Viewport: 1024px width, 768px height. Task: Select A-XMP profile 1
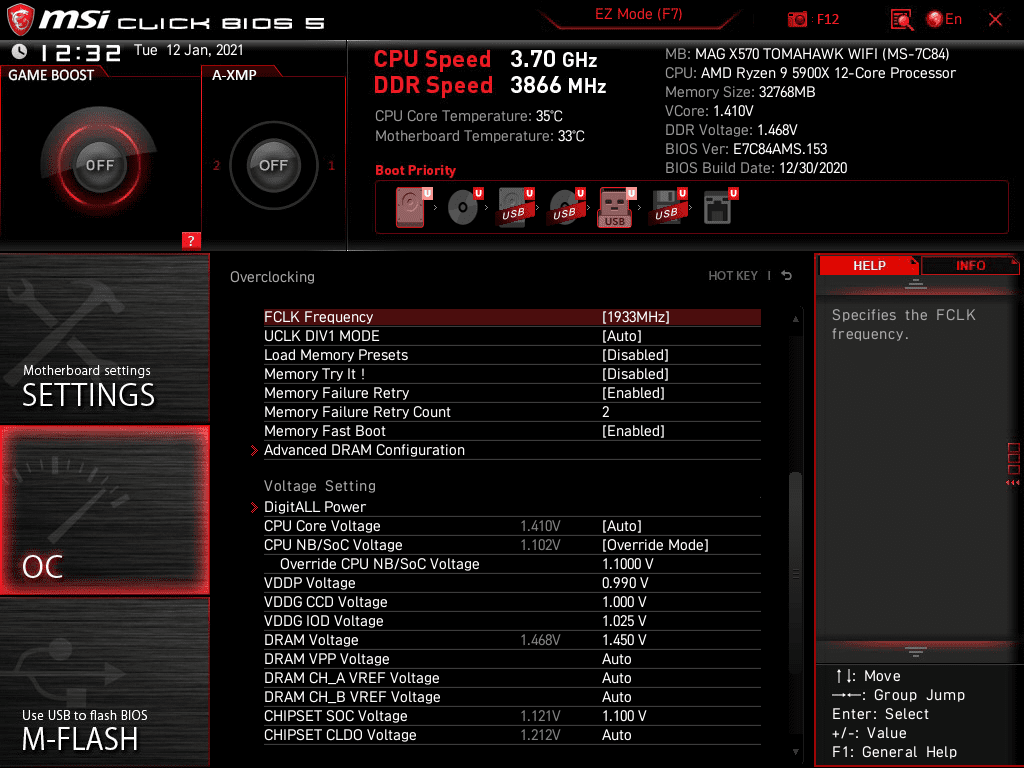coord(331,165)
